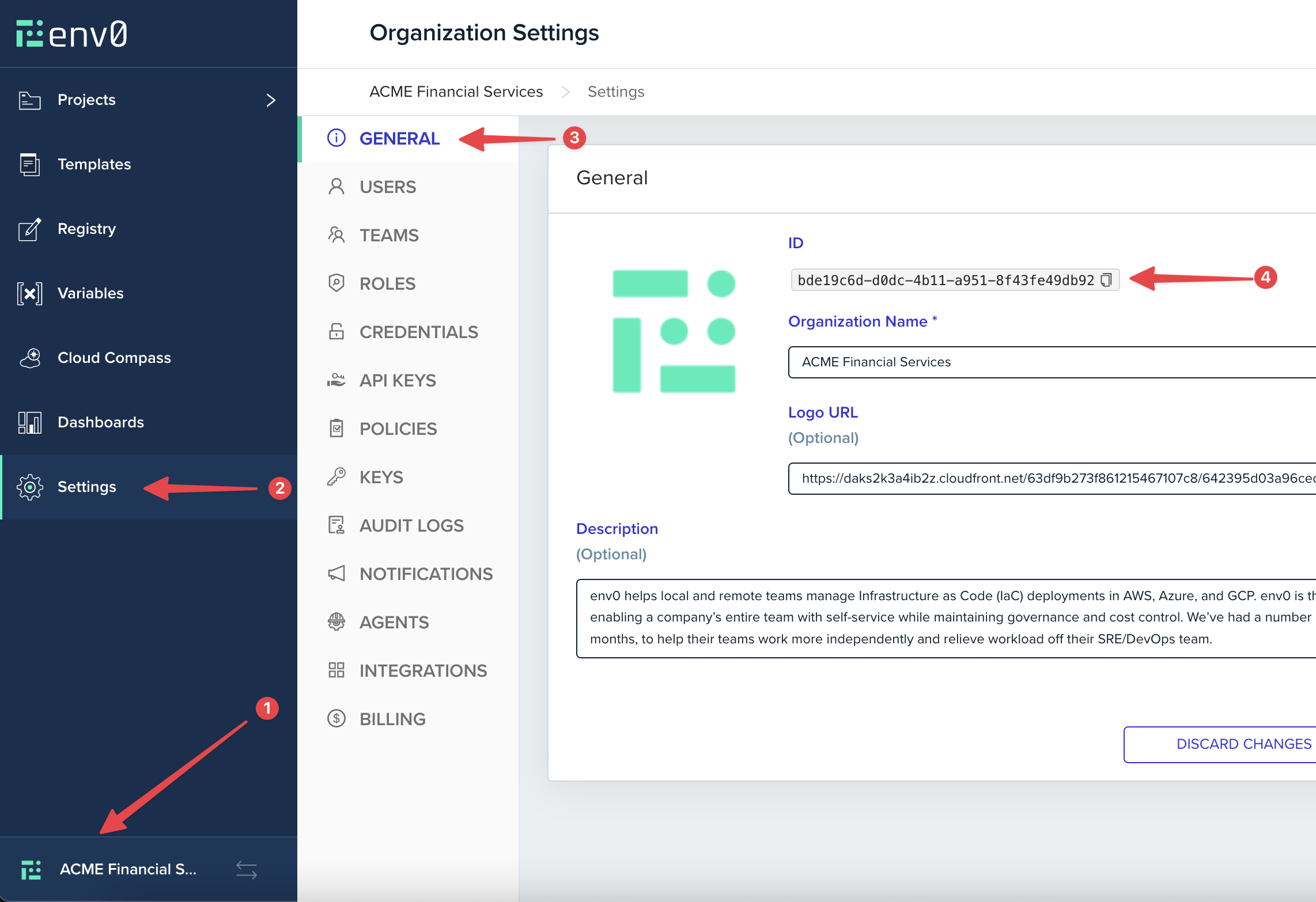Open the Billing settings tab
The image size is (1316, 902).
click(392, 719)
